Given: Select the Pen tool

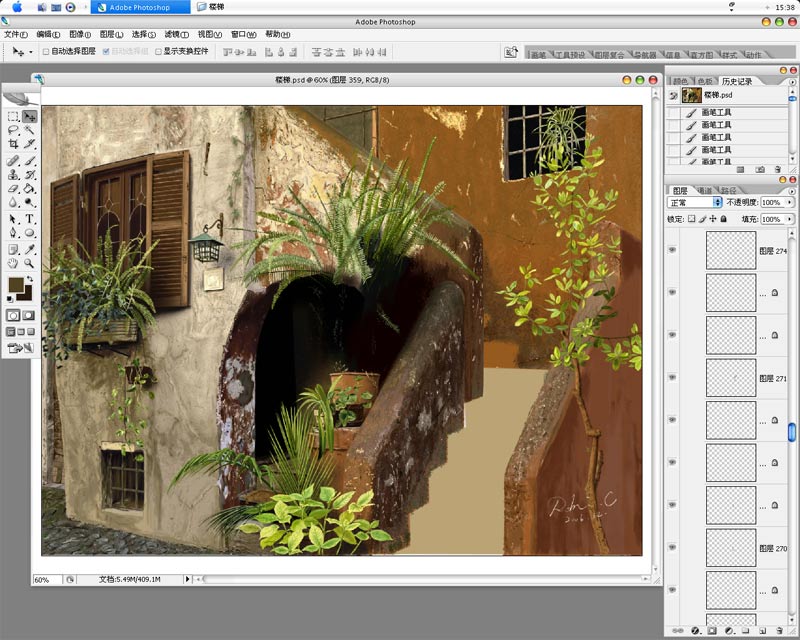Looking at the screenshot, I should (x=13, y=233).
